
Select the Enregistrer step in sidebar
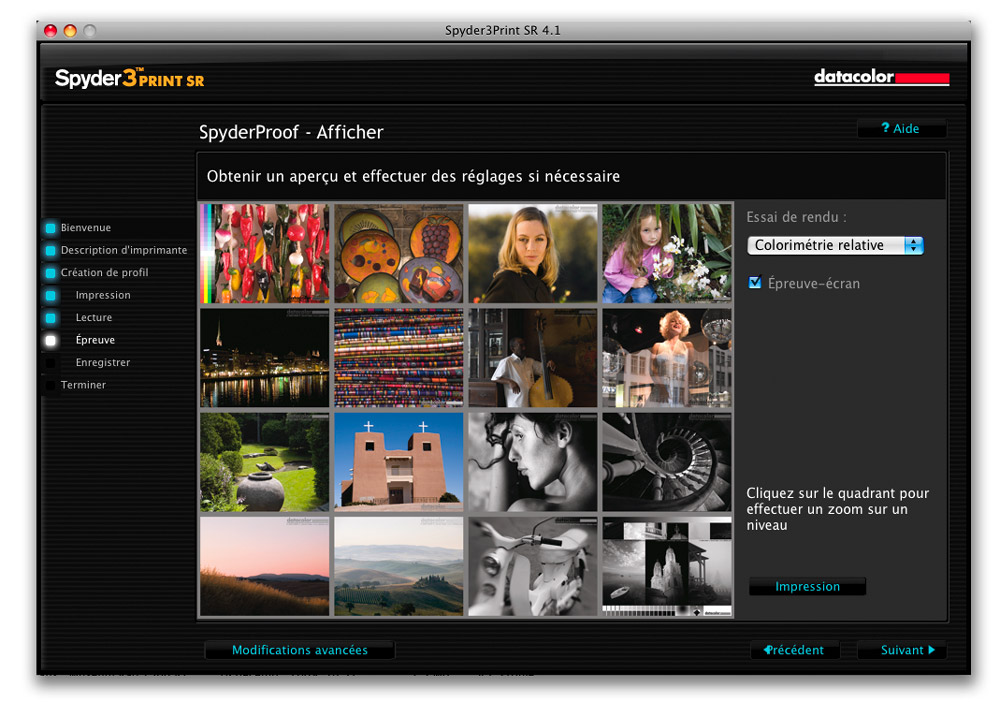[103, 362]
